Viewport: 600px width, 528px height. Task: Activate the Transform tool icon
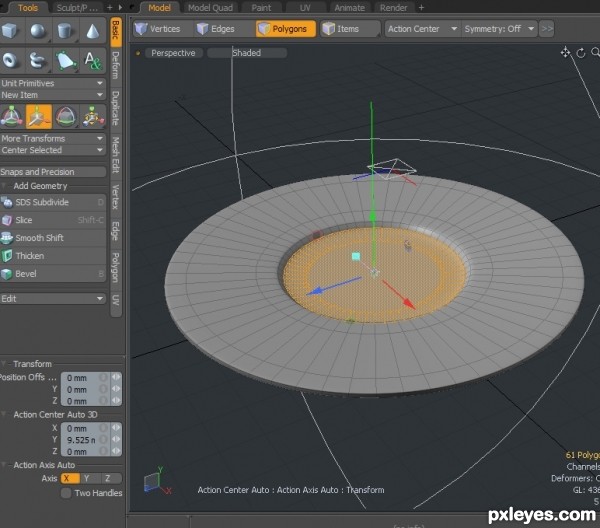pyautogui.click(x=11, y=117)
